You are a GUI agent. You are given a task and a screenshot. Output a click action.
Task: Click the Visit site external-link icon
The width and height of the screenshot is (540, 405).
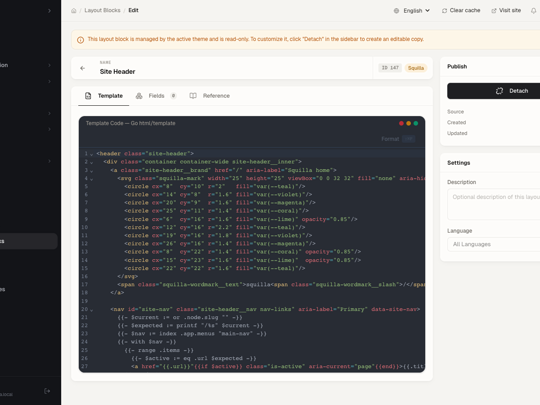coord(494,11)
